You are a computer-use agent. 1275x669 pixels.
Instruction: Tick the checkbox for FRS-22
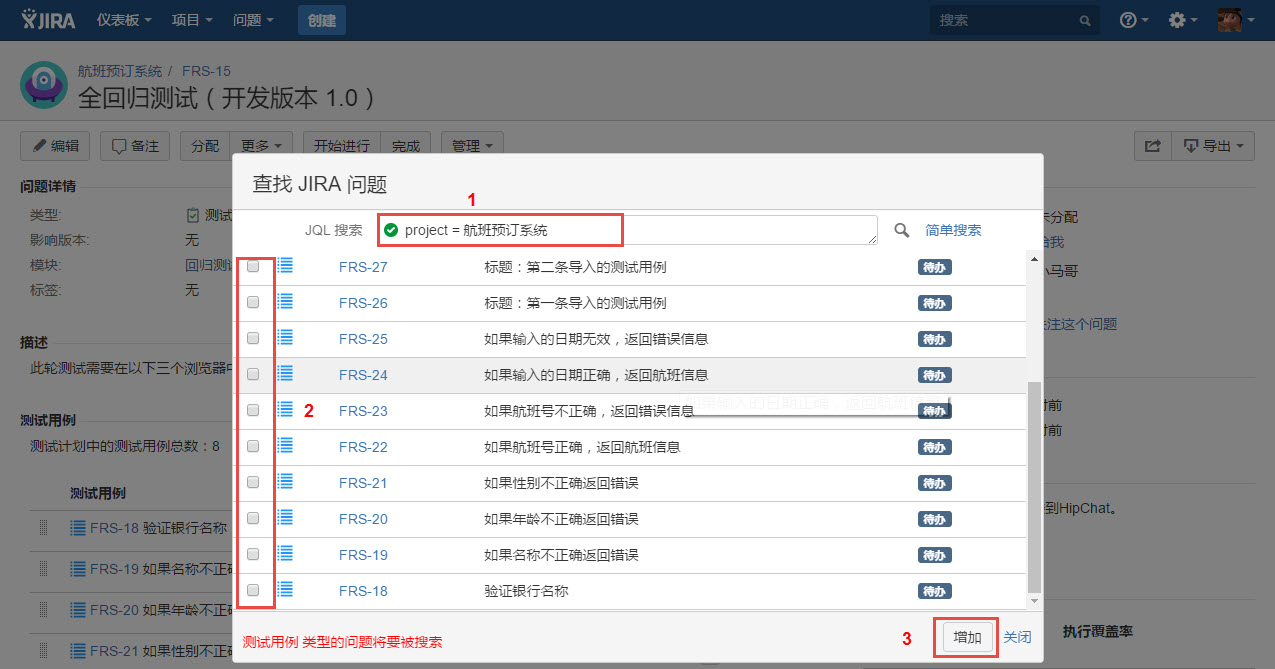click(x=253, y=447)
